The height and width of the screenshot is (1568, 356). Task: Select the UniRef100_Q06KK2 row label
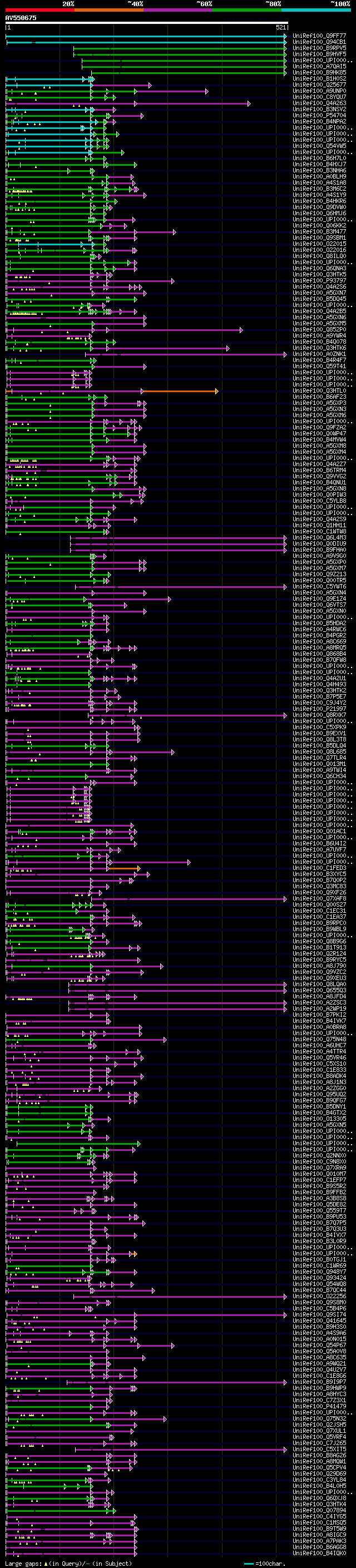click(319, 225)
